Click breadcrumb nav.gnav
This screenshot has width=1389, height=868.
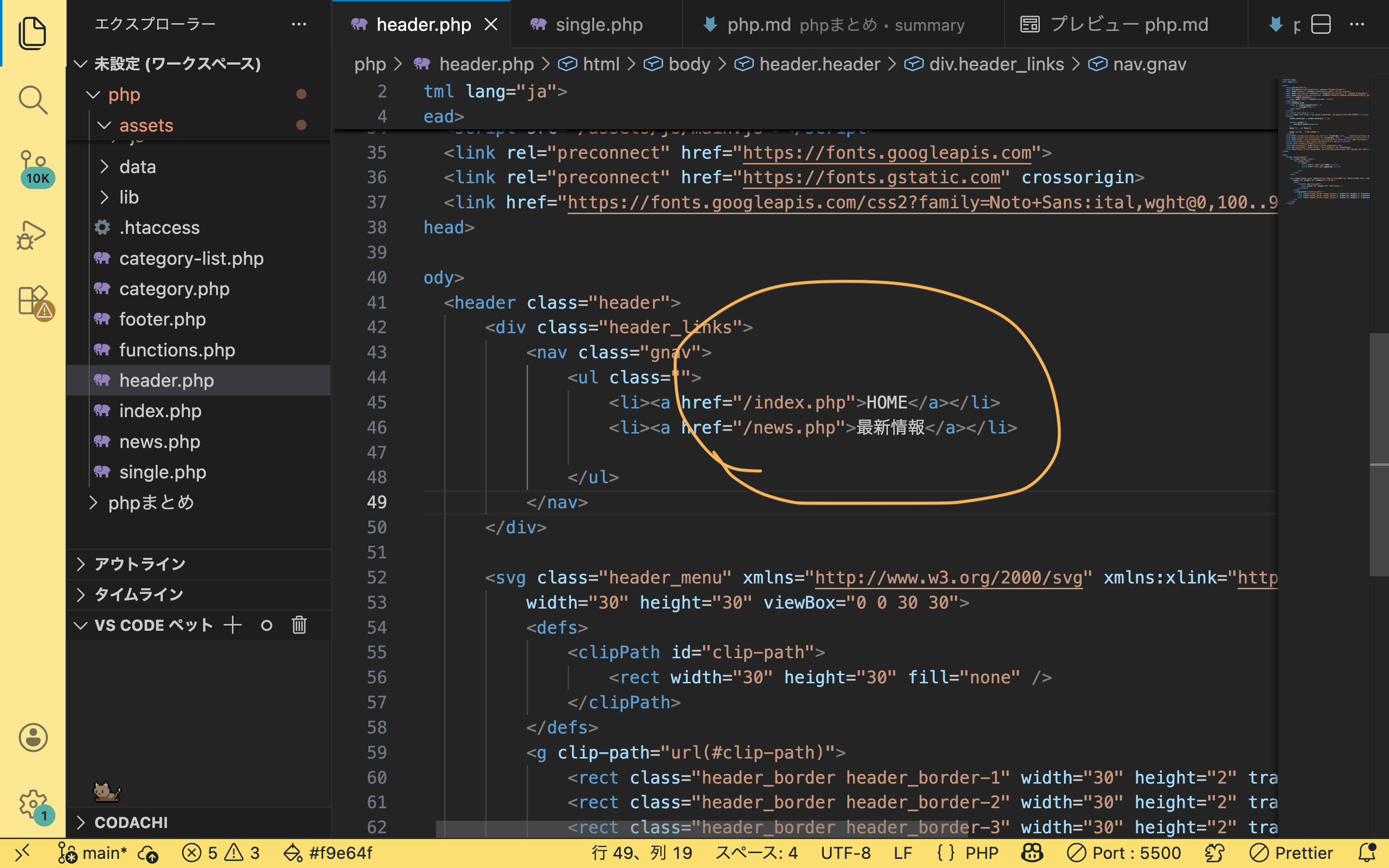[x=1138, y=64]
